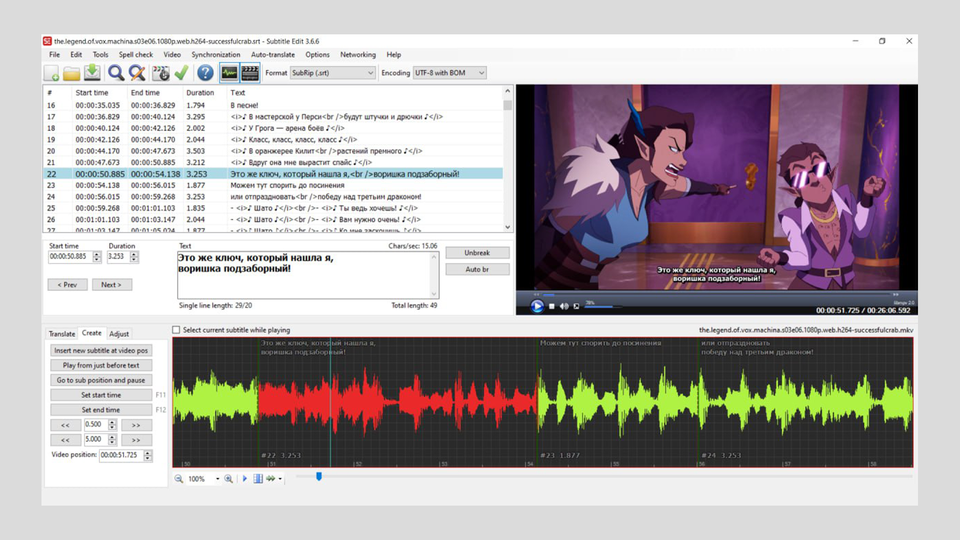Open the File menu
The width and height of the screenshot is (960, 540).
click(x=54, y=54)
